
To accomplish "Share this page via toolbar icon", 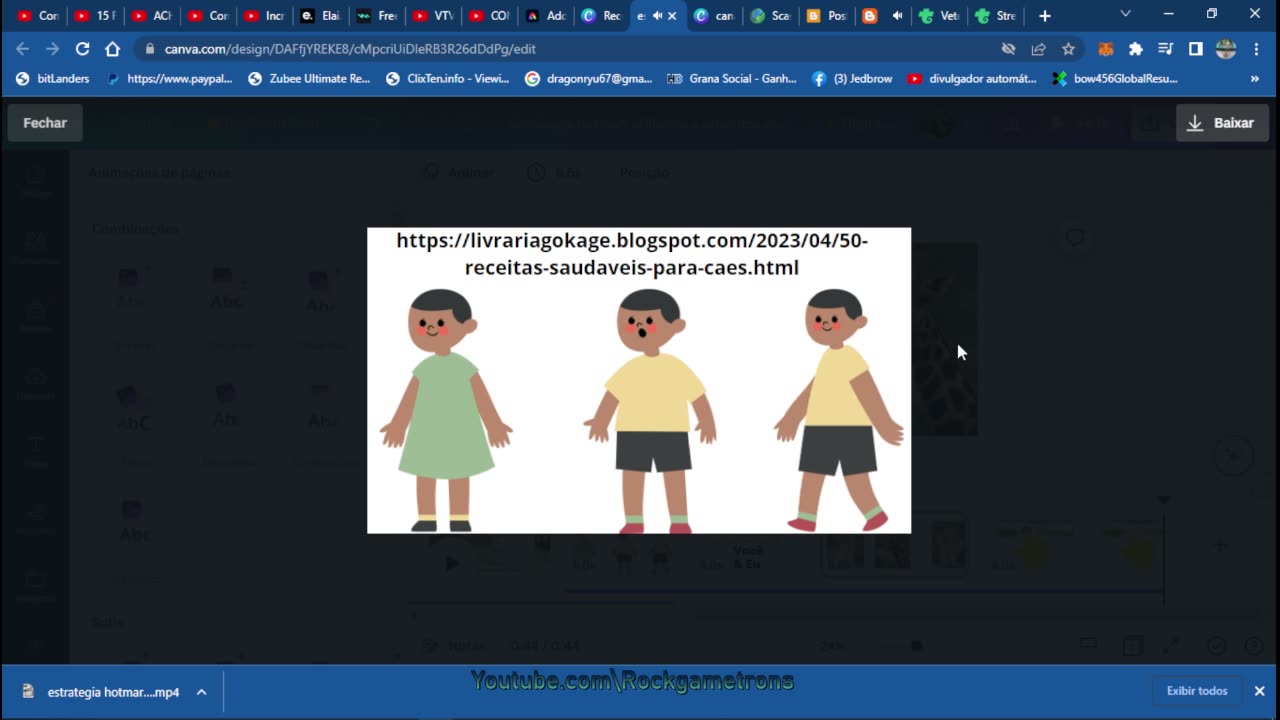I will pos(1038,48).
